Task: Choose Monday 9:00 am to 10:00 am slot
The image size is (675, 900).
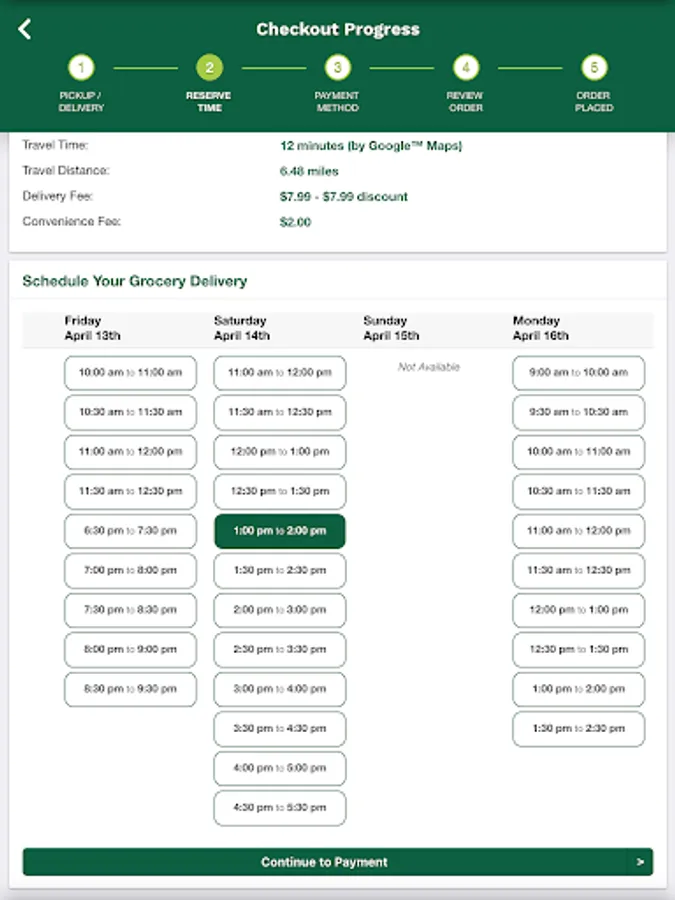Action: coord(579,373)
